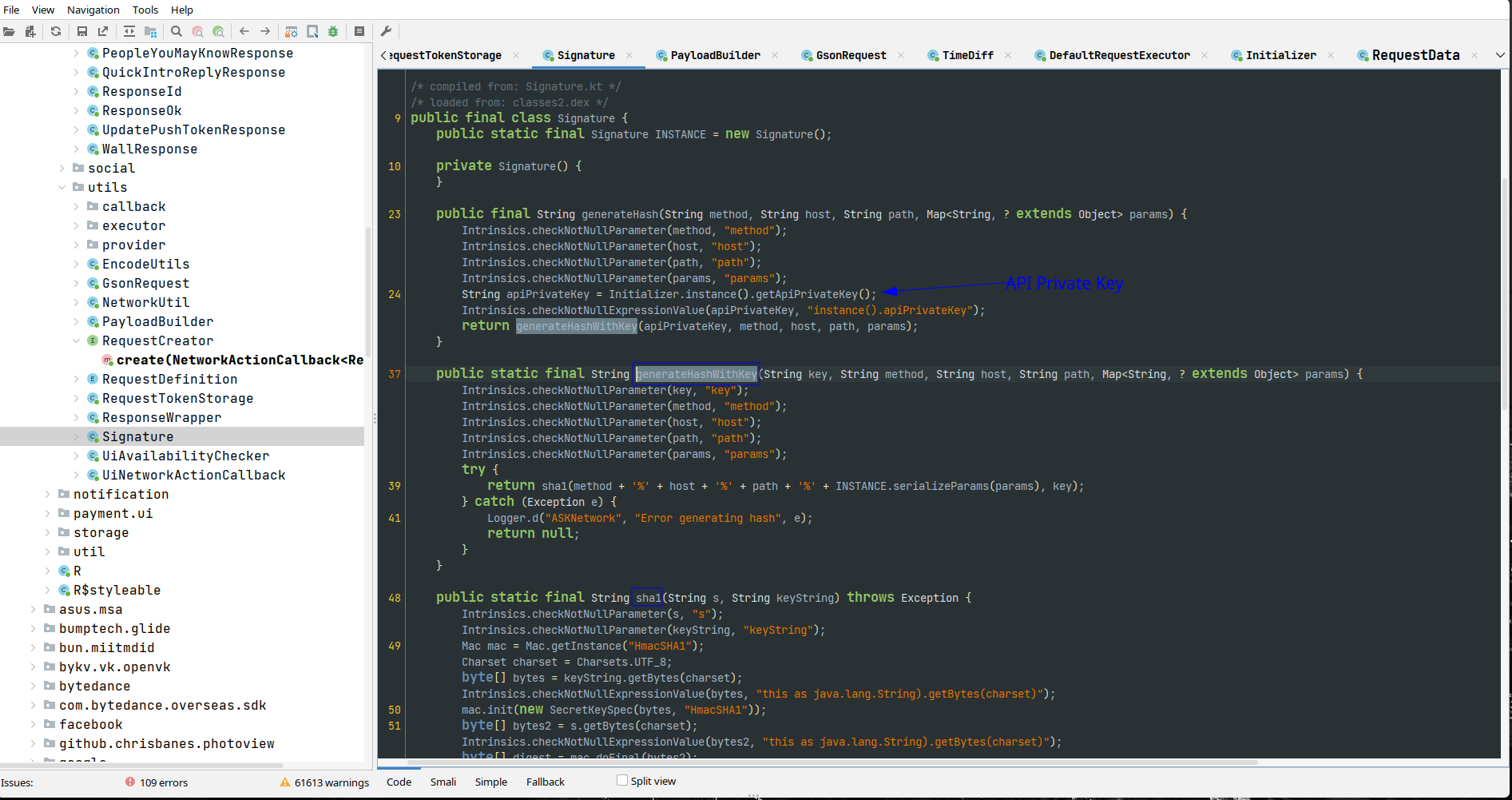Click the Add files toolbar icon
Viewport: 1512px width, 800px height.
click(x=30, y=31)
